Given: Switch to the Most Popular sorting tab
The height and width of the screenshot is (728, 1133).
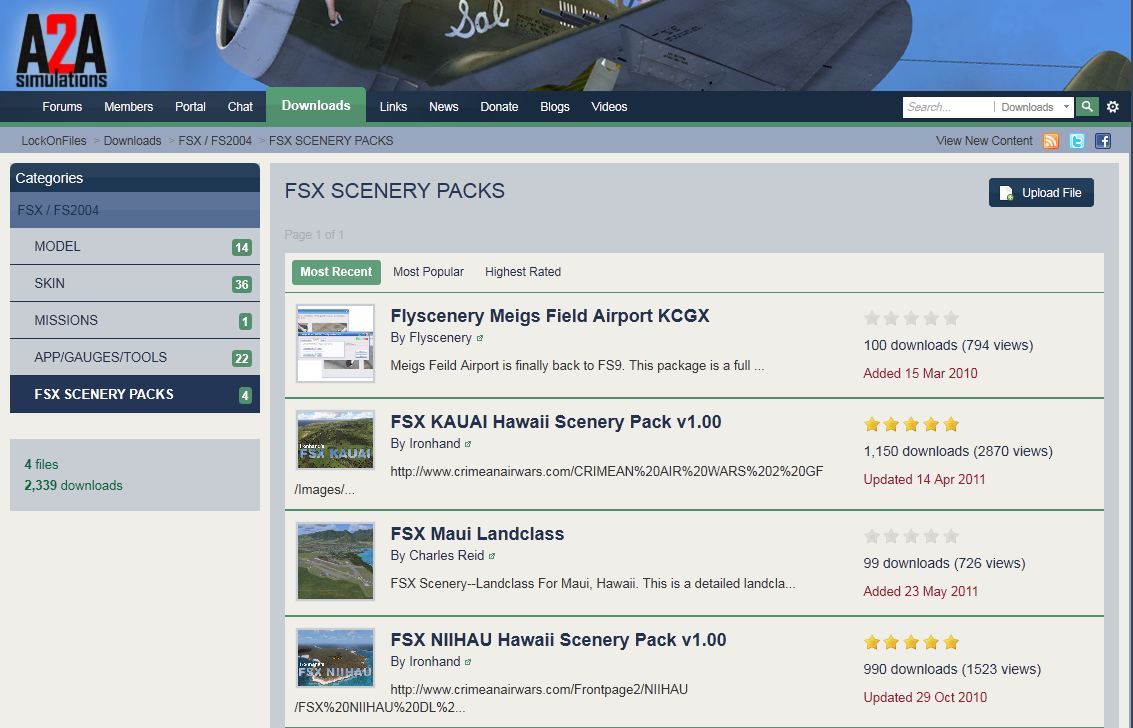Looking at the screenshot, I should pyautogui.click(x=428, y=272).
